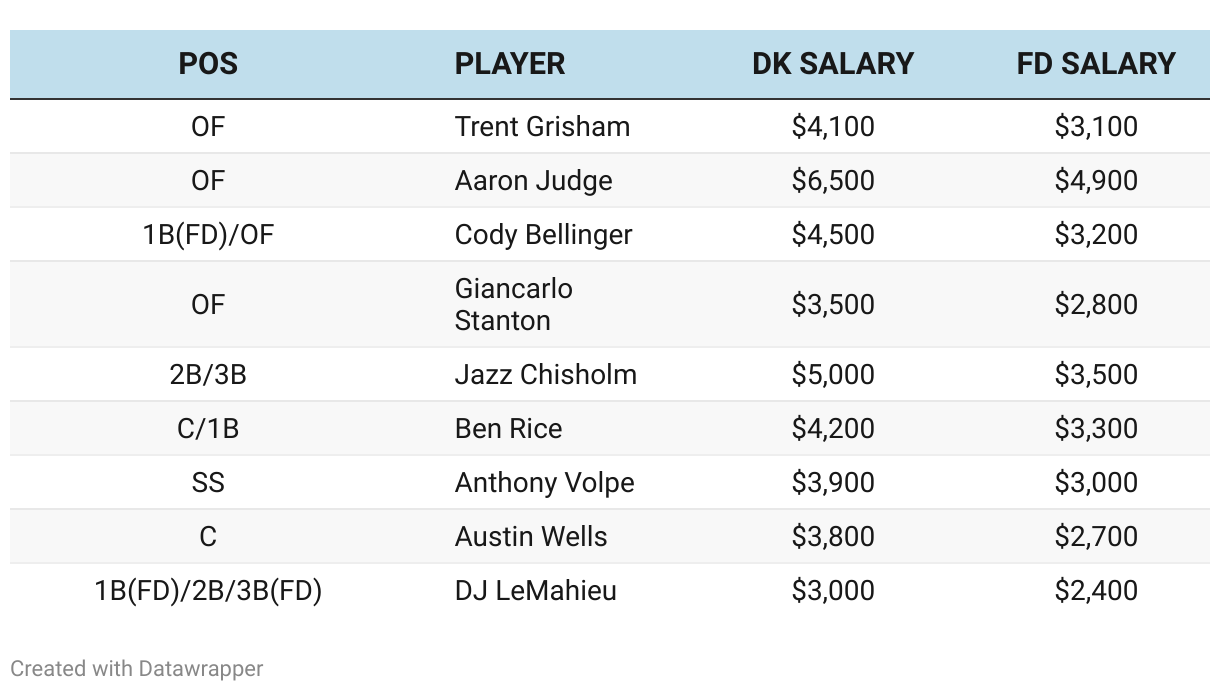The image size is (1220, 692).
Task: Select the Anthony Volpe player name
Action: point(544,483)
